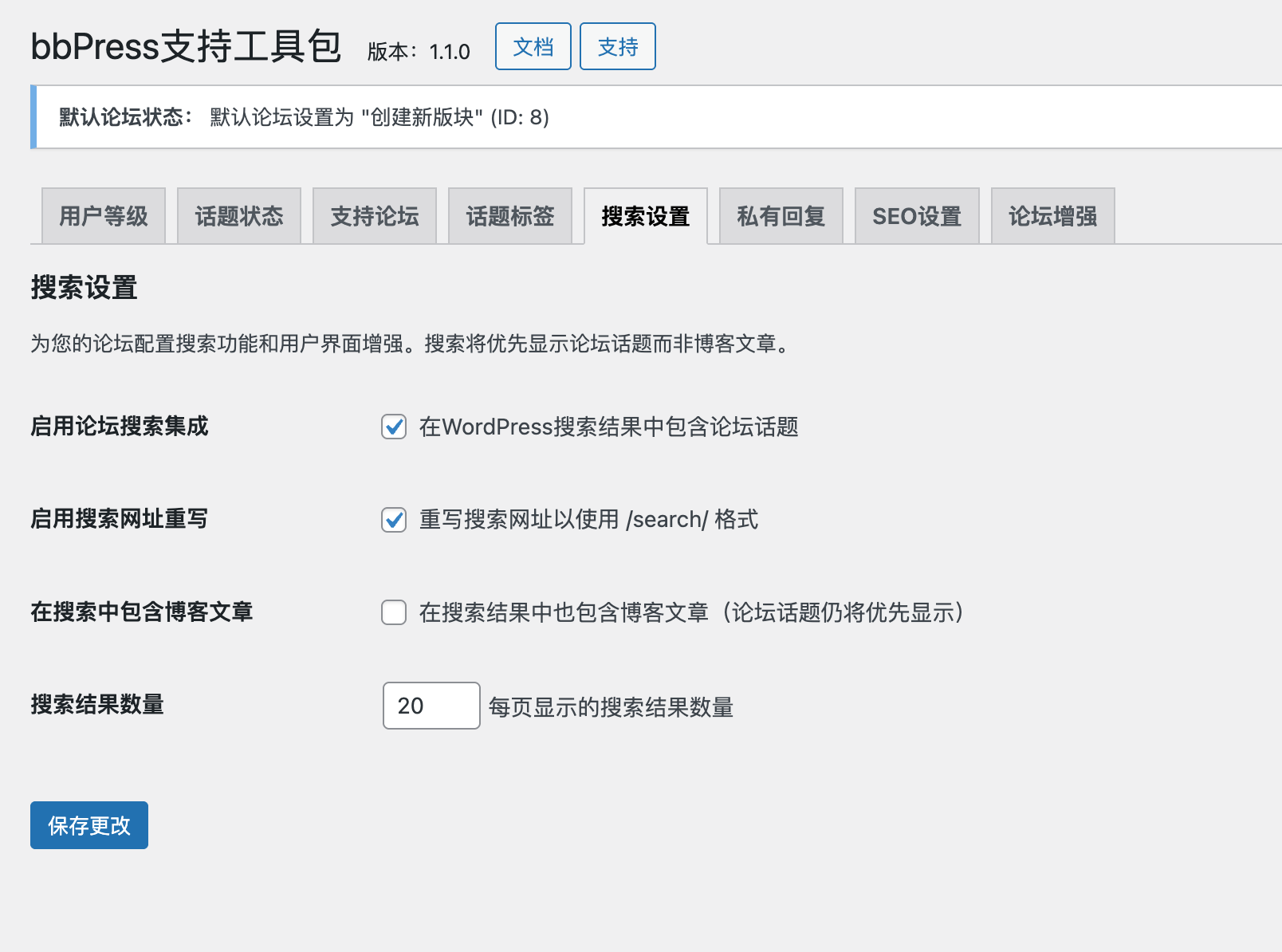Click the 为您的论坛配置搜索功能 description paragraph
Viewport: 1282px width, 952px height.
pos(412,344)
